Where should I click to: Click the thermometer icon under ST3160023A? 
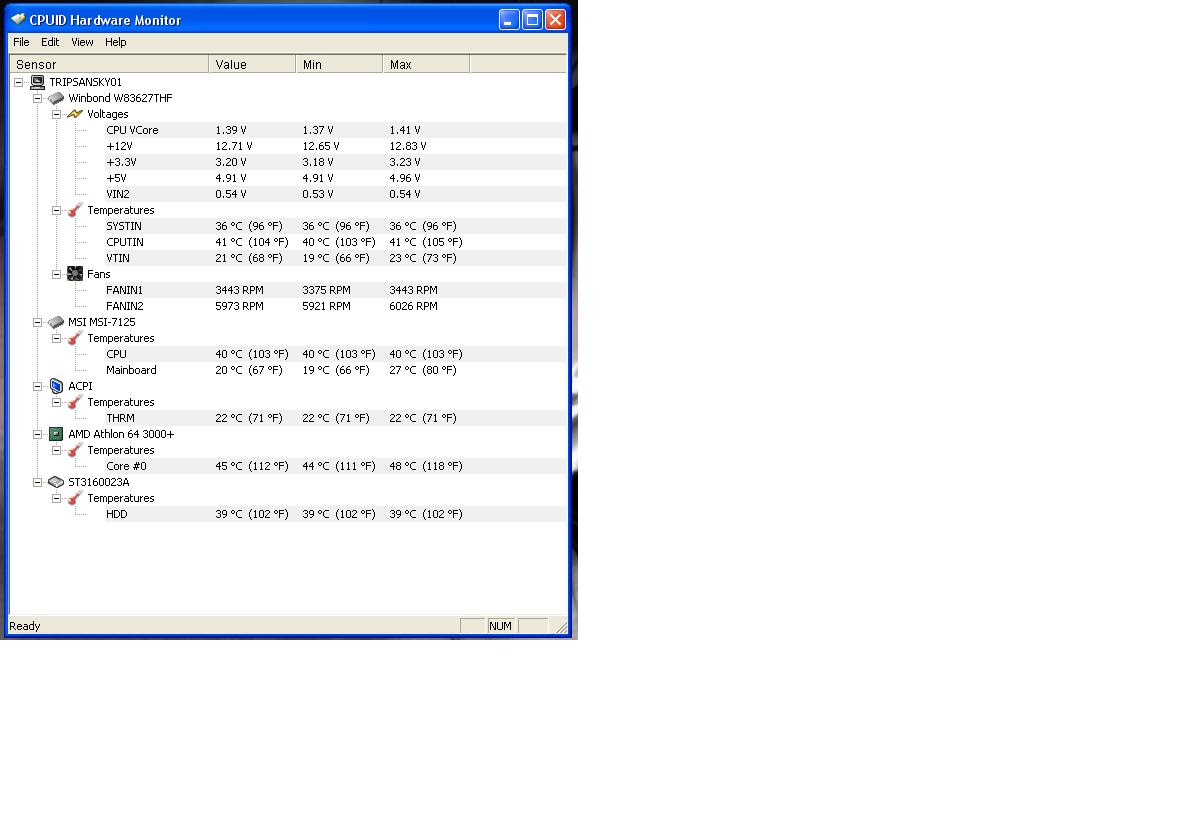pyautogui.click(x=74, y=498)
